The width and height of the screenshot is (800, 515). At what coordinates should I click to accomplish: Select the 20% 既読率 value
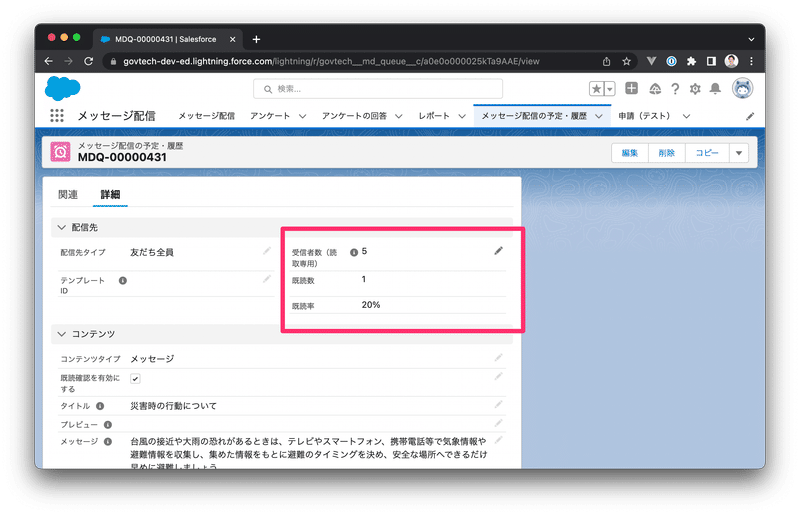coord(371,305)
